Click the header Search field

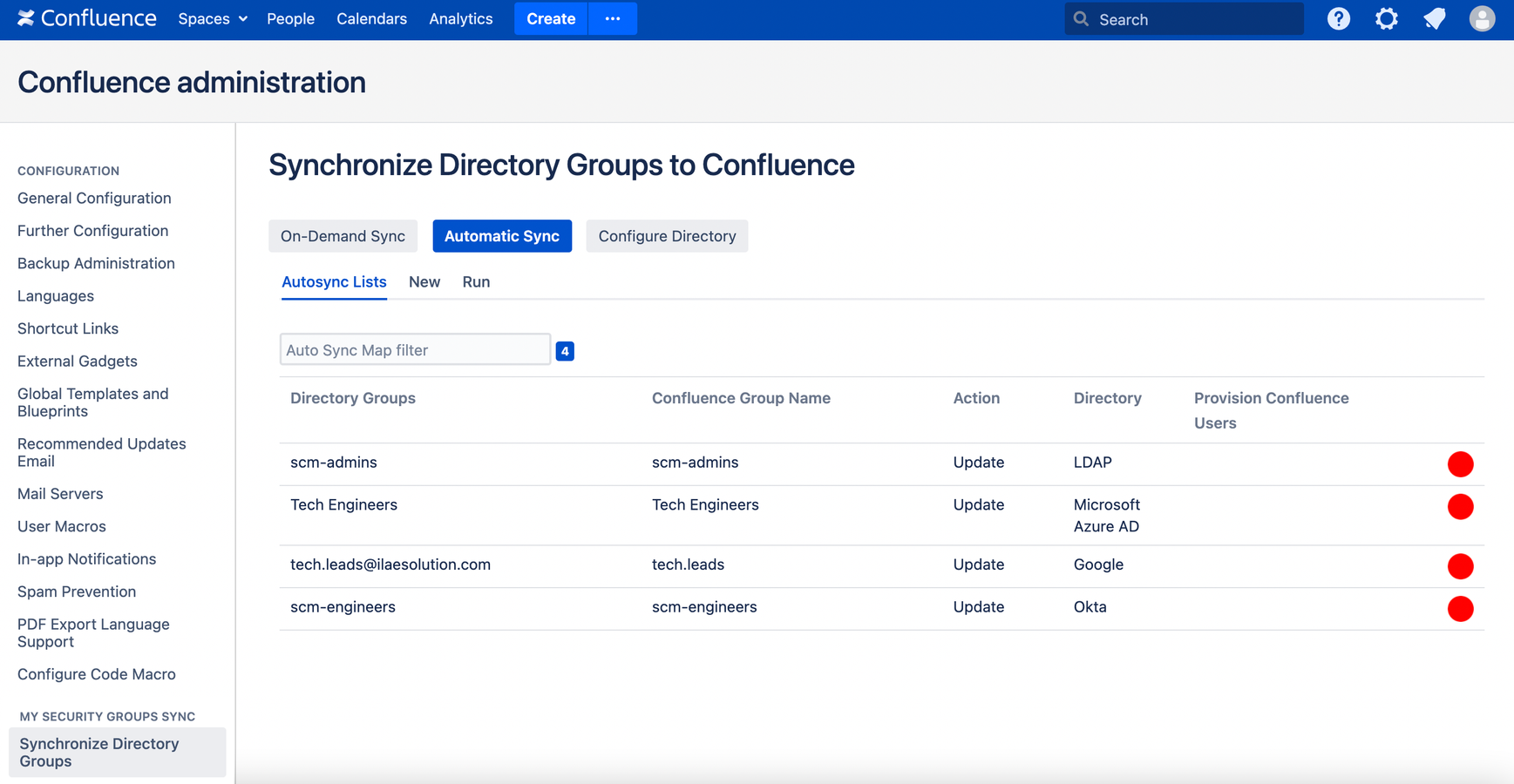click(x=1184, y=19)
